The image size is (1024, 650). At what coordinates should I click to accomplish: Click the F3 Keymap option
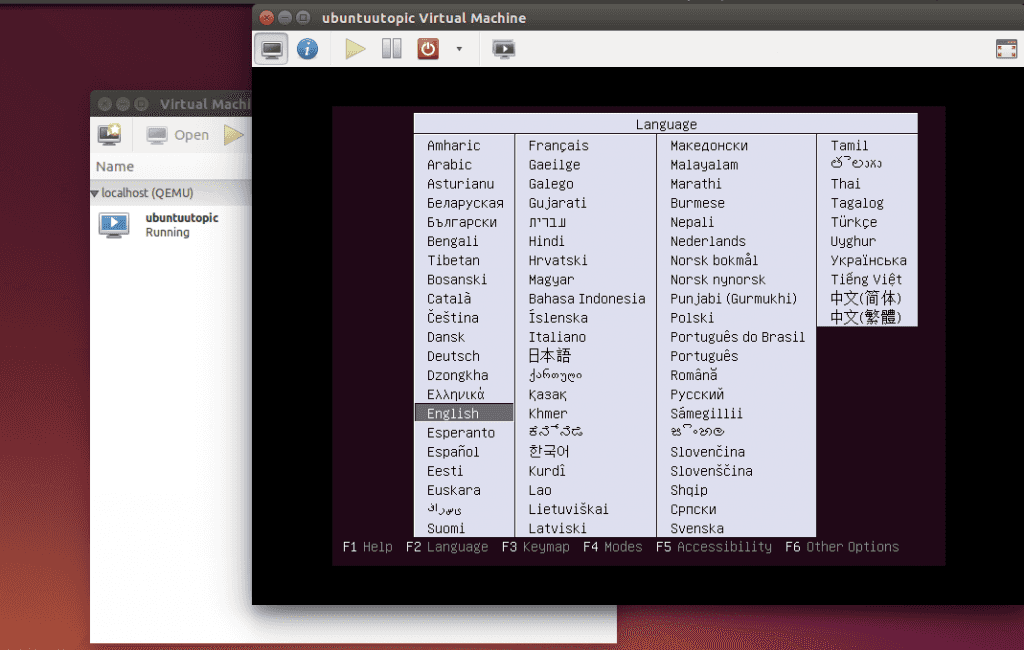tap(535, 547)
